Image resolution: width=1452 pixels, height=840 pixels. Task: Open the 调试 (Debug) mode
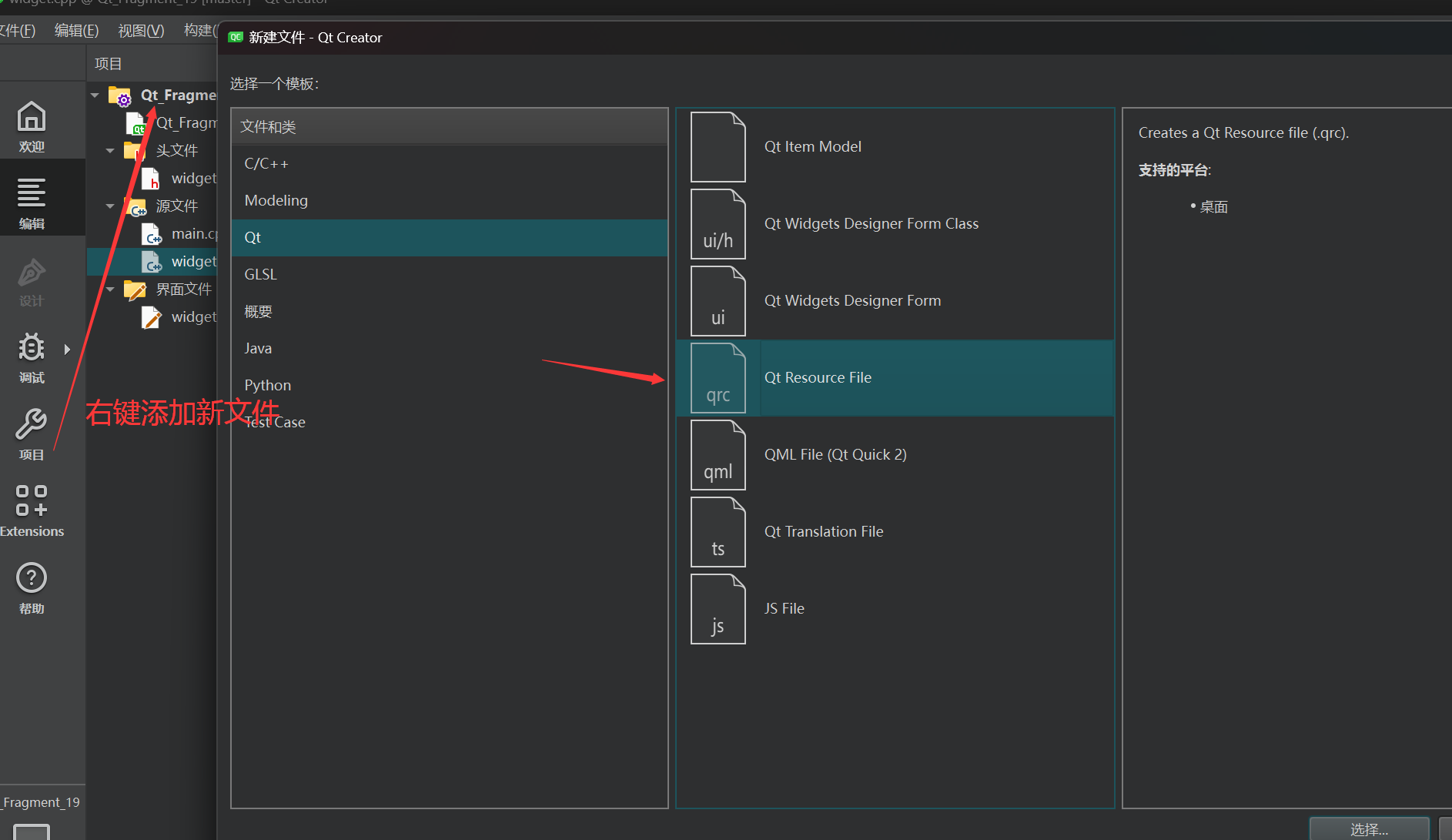pyautogui.click(x=32, y=357)
